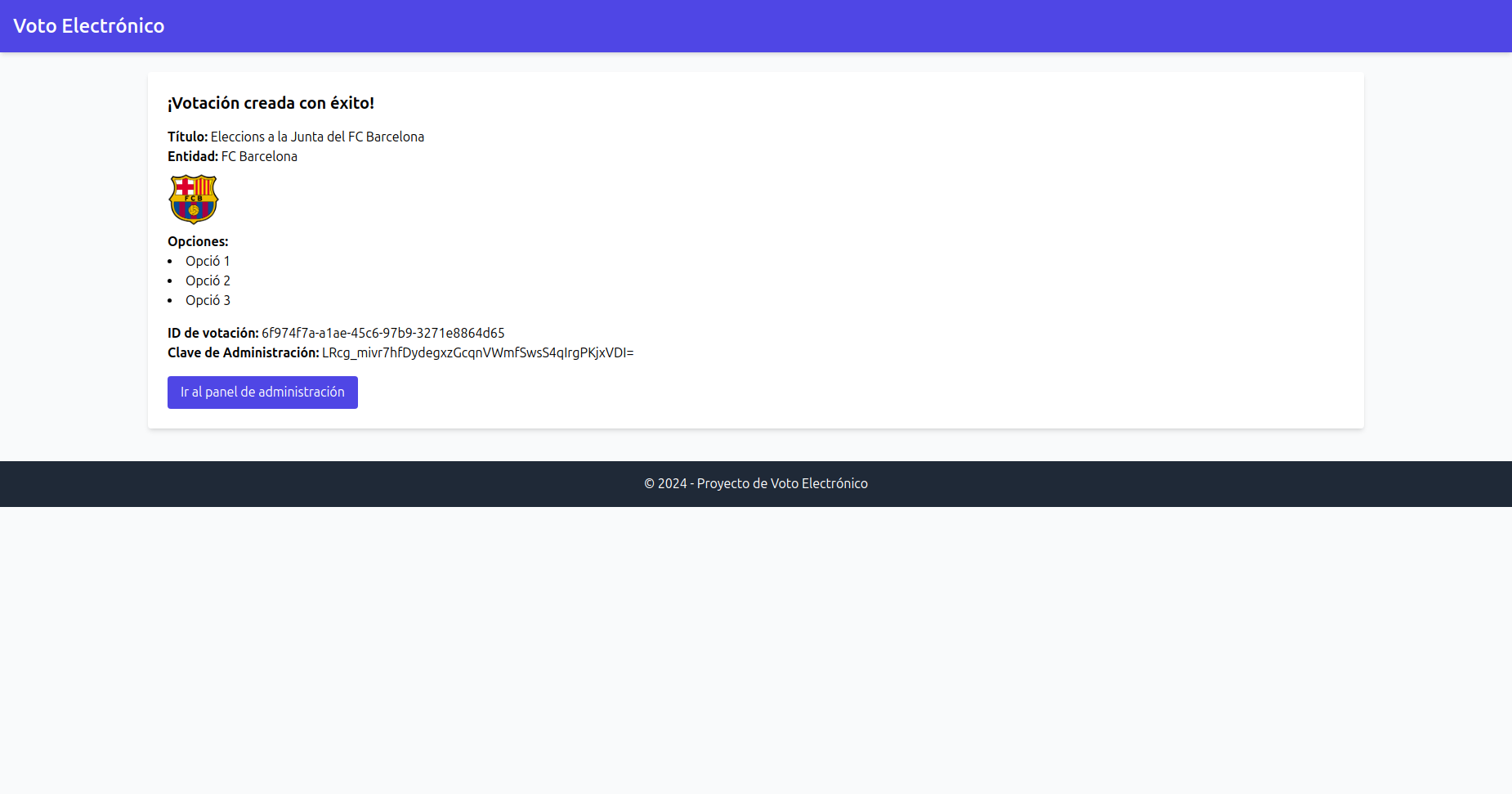Click the Voto Electrónico header title
Screen dimensions: 1512x794
(x=89, y=26)
